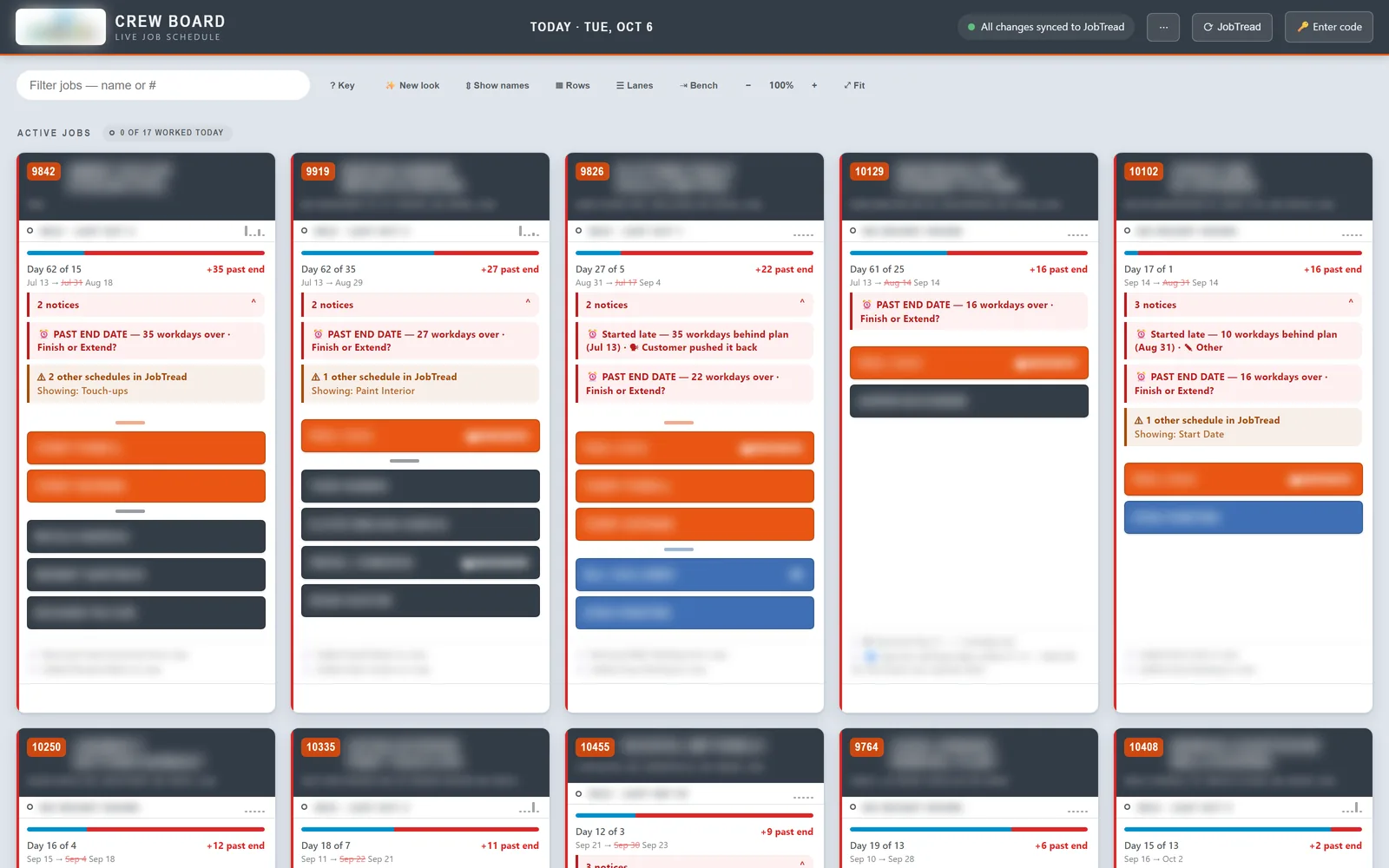Click Started late 35 workdays behind notice
The width and height of the screenshot is (1389, 868).
pos(694,340)
